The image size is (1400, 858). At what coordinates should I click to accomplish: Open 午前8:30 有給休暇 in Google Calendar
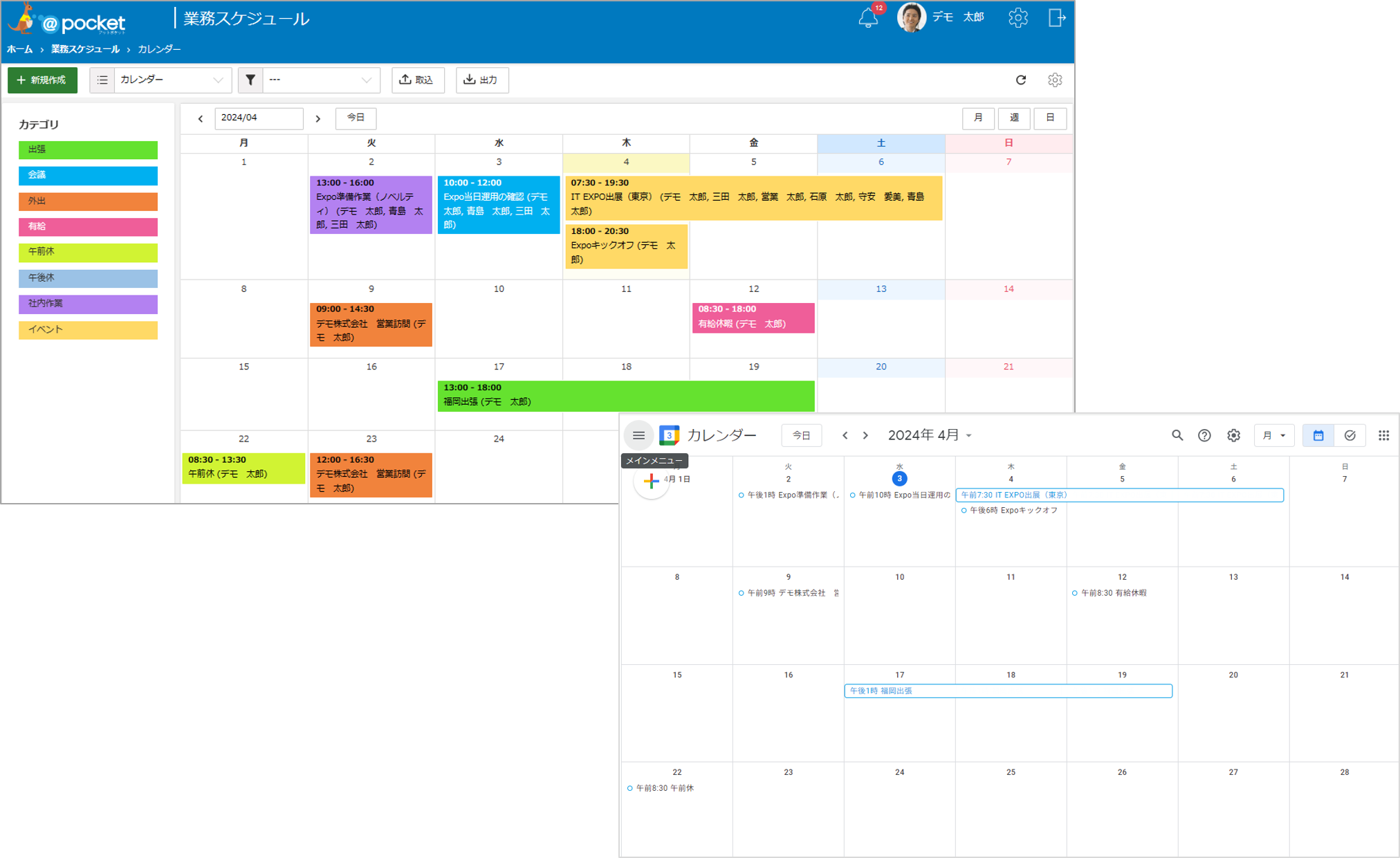1109,593
